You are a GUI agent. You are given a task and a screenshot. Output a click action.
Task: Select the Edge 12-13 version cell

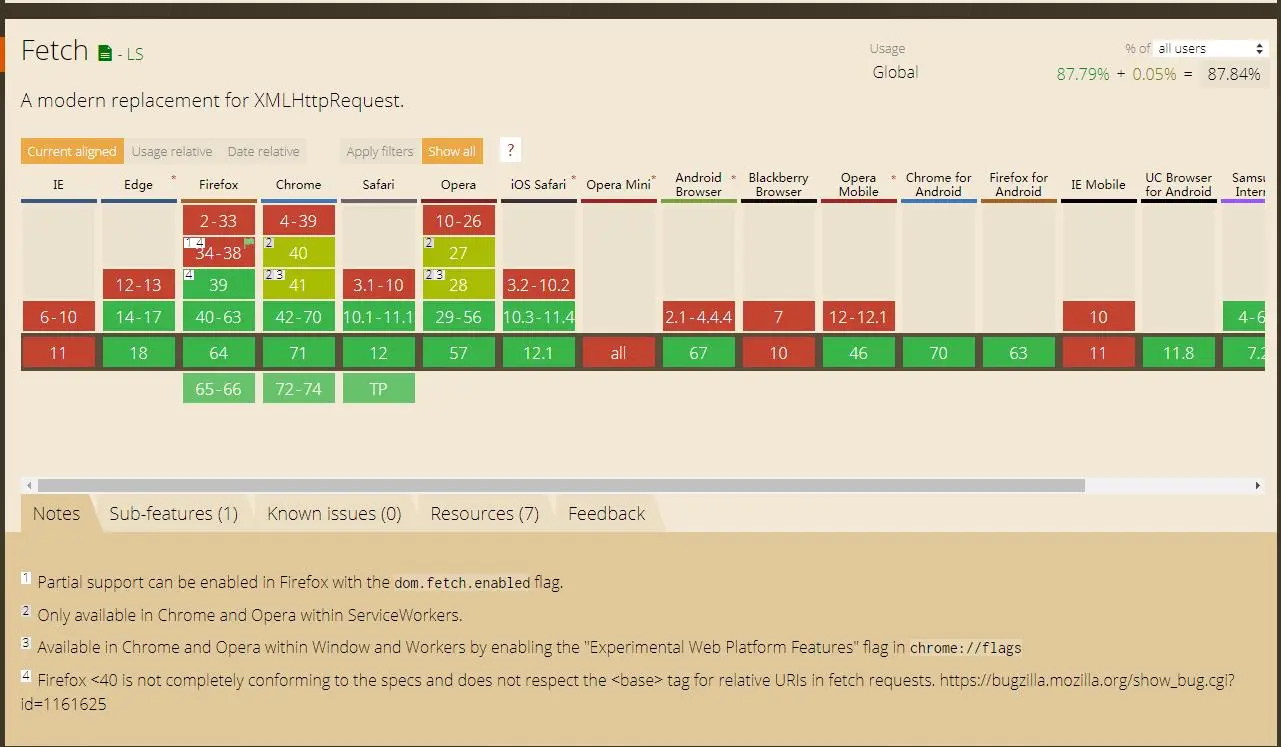[138, 285]
